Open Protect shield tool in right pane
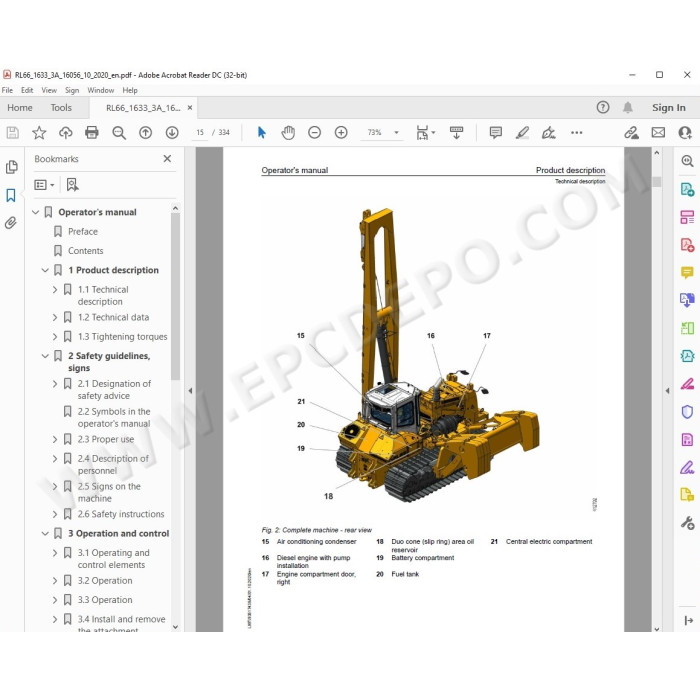The image size is (700, 700). (x=687, y=412)
